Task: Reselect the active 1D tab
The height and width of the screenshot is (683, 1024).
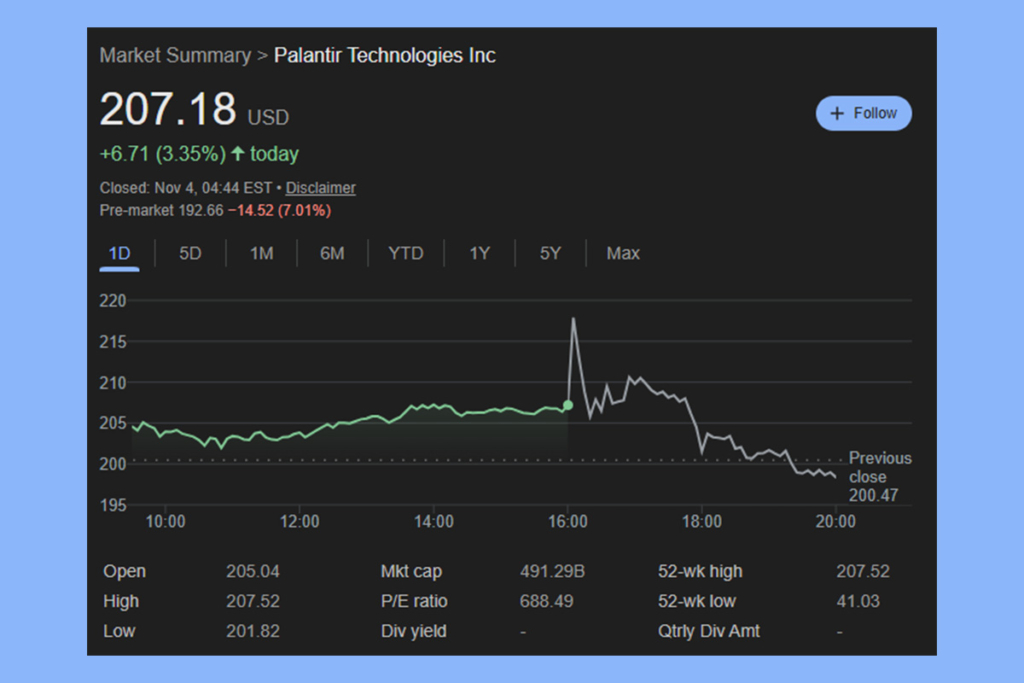Action: [118, 253]
